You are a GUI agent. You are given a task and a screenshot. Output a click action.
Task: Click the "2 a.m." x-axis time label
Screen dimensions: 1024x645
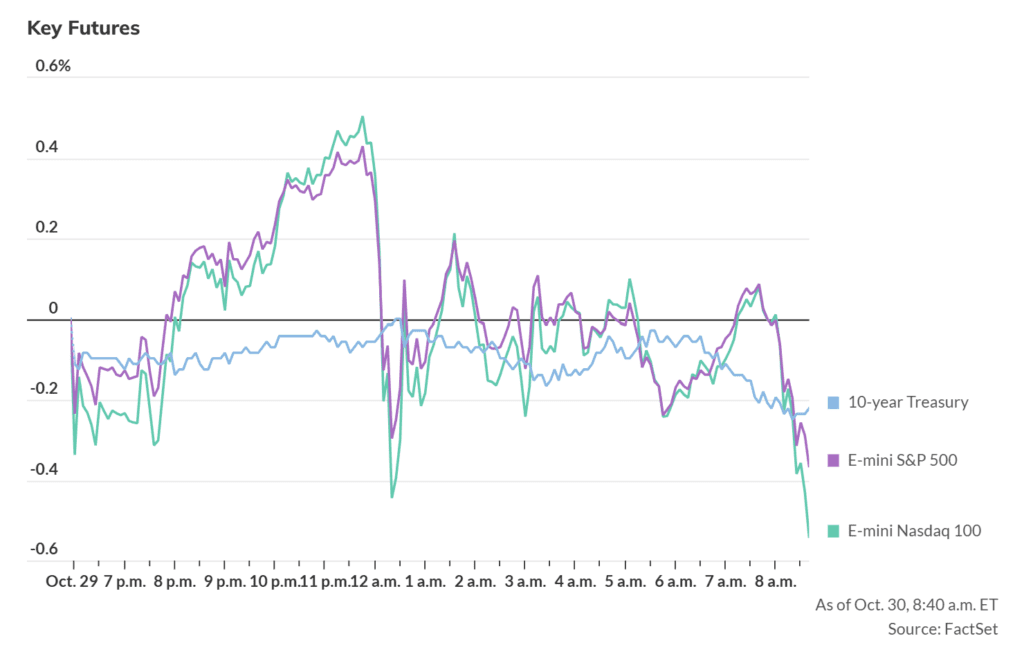tap(476, 582)
